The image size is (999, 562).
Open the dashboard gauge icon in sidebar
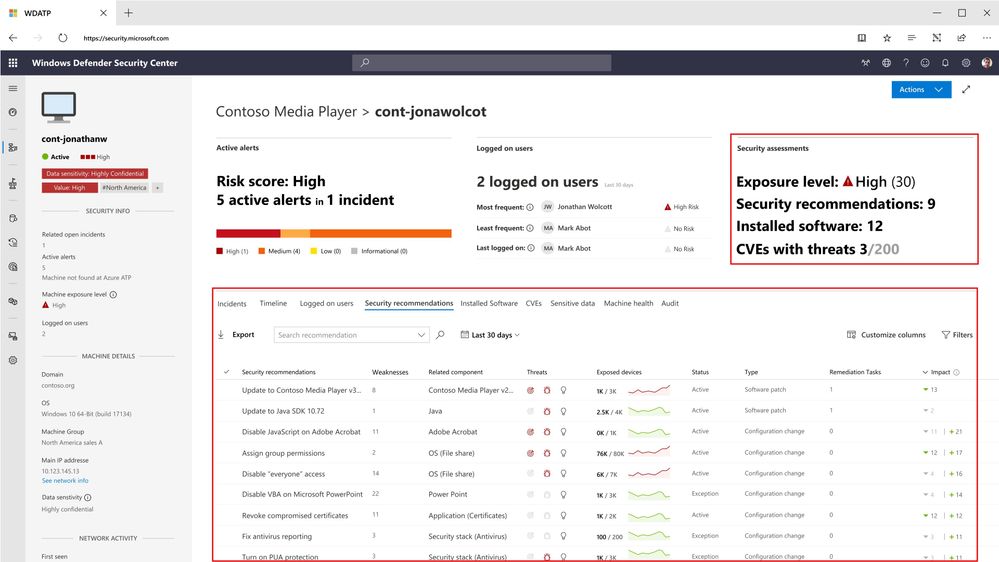tap(13, 112)
